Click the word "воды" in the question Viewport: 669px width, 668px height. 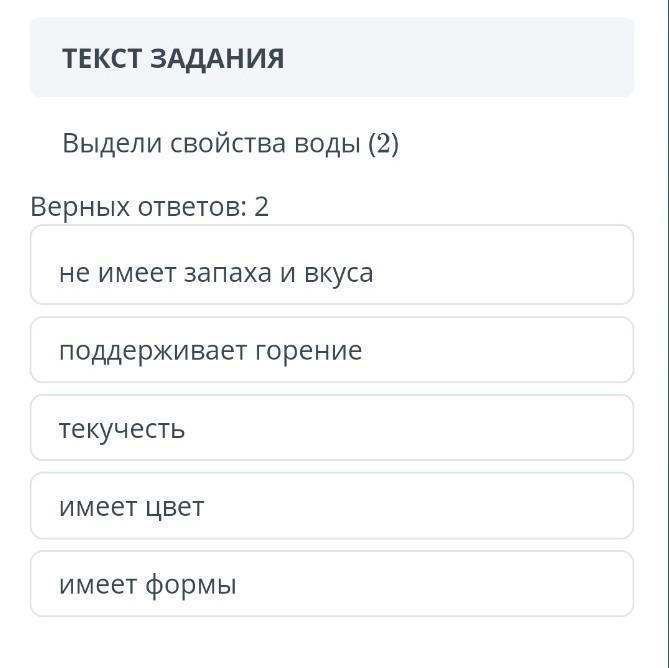click(x=327, y=144)
